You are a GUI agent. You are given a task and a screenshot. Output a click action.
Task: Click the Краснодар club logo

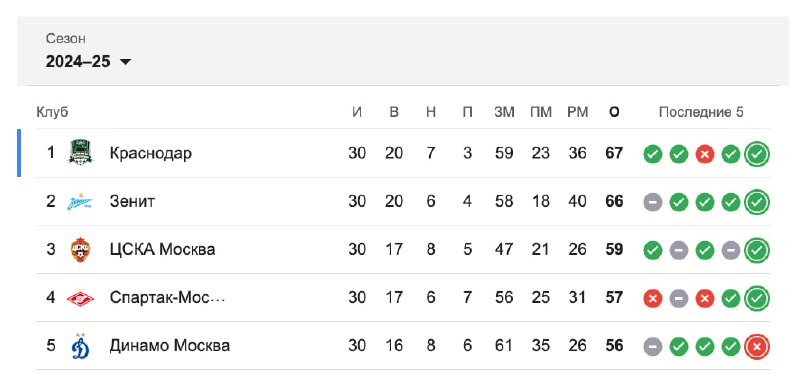[x=81, y=153]
